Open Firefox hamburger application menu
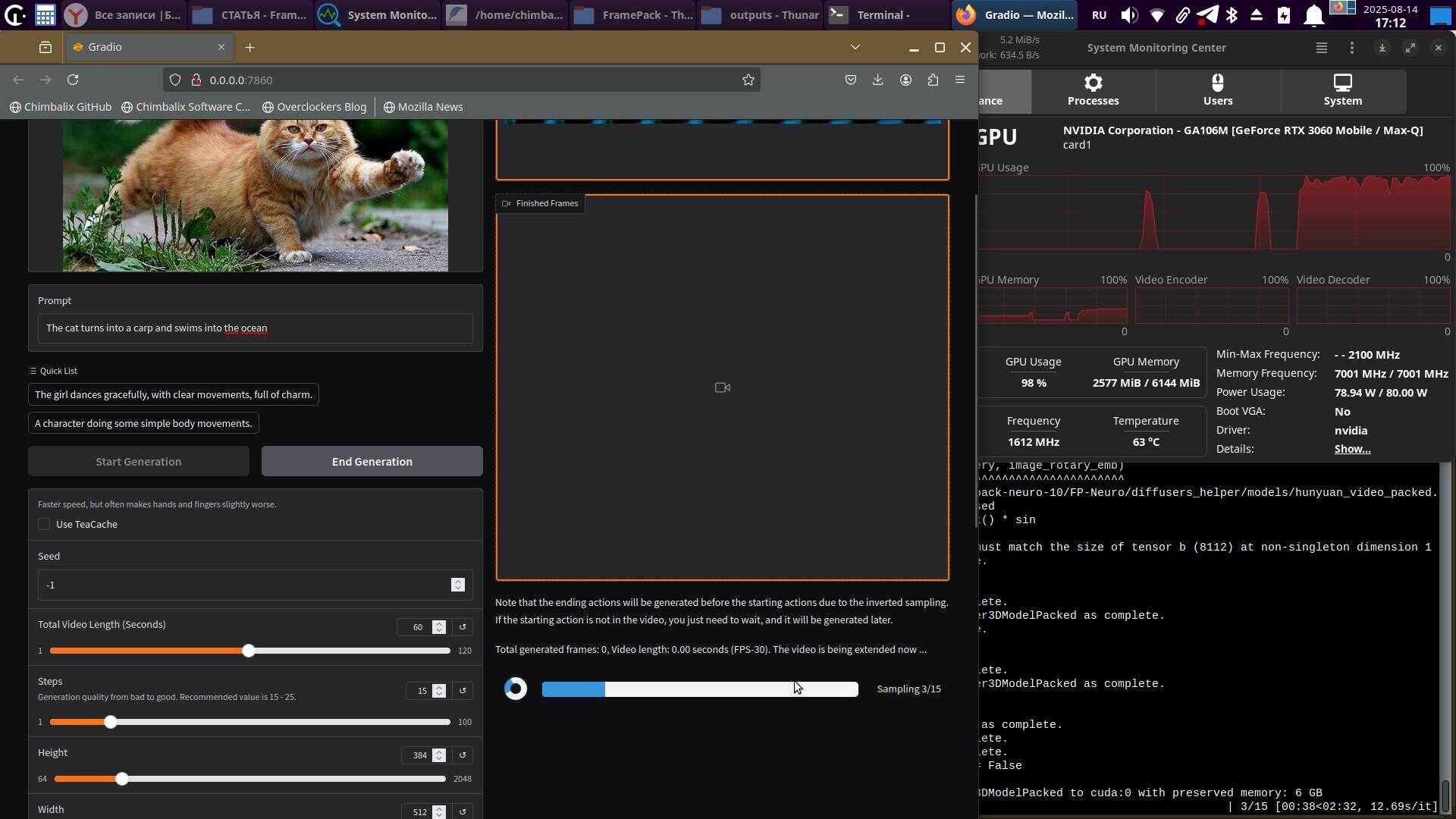 click(960, 80)
